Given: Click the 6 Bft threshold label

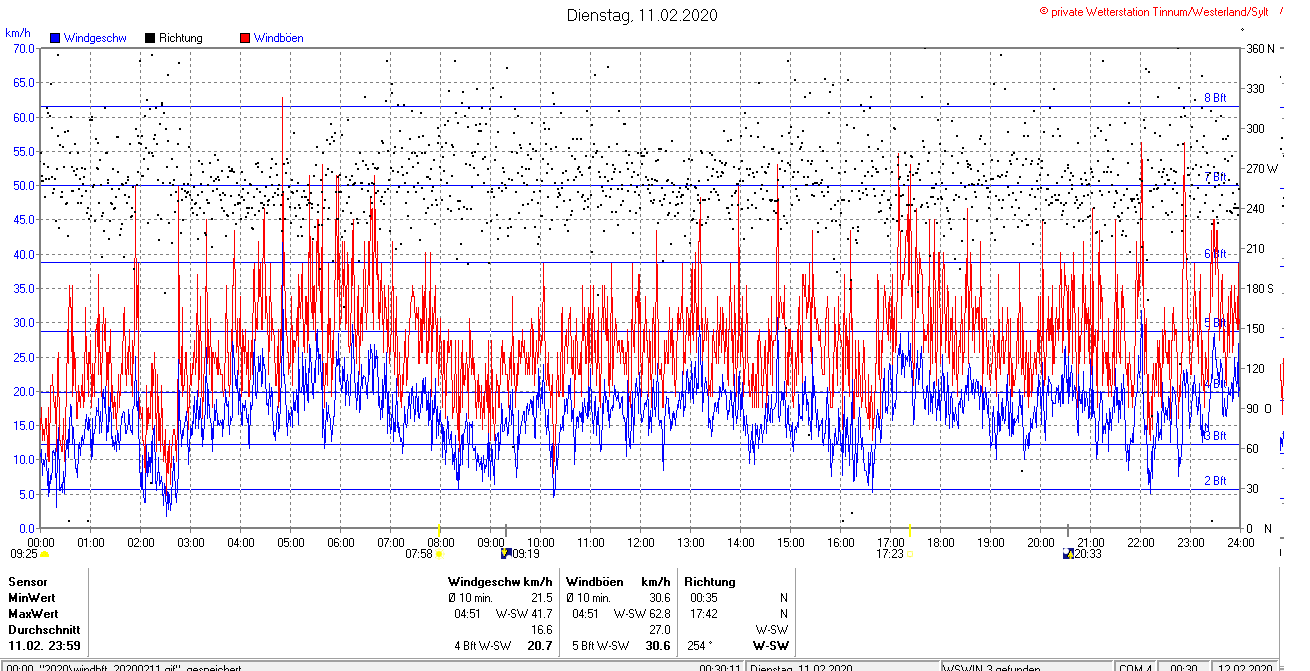Looking at the screenshot, I should click(1214, 254).
